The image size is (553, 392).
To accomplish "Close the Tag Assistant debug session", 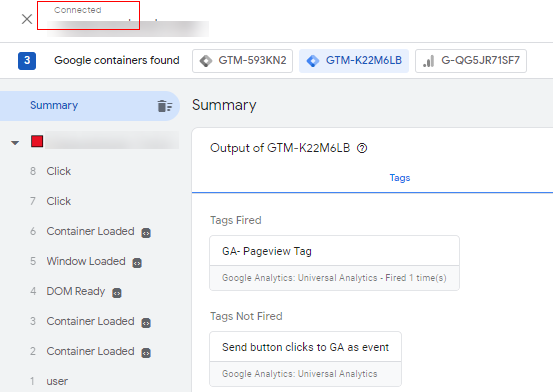I will click(27, 19).
